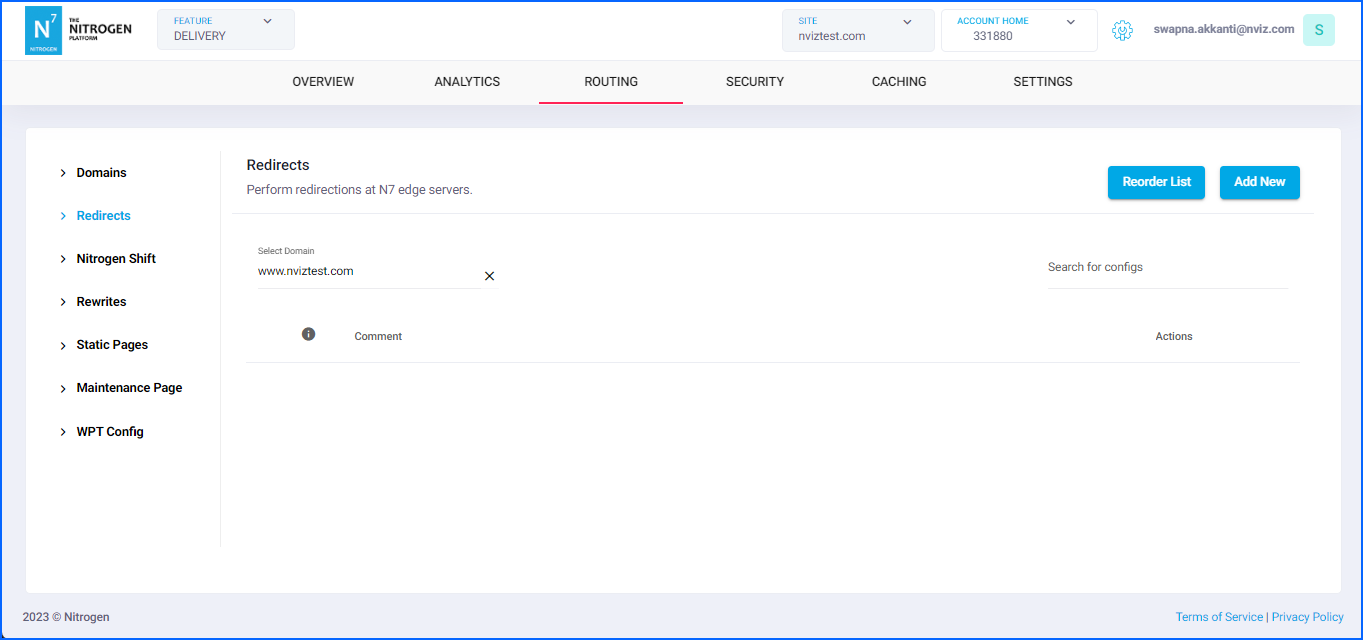Click the Add New button
Viewport: 1363px width, 640px height.
(x=1259, y=182)
